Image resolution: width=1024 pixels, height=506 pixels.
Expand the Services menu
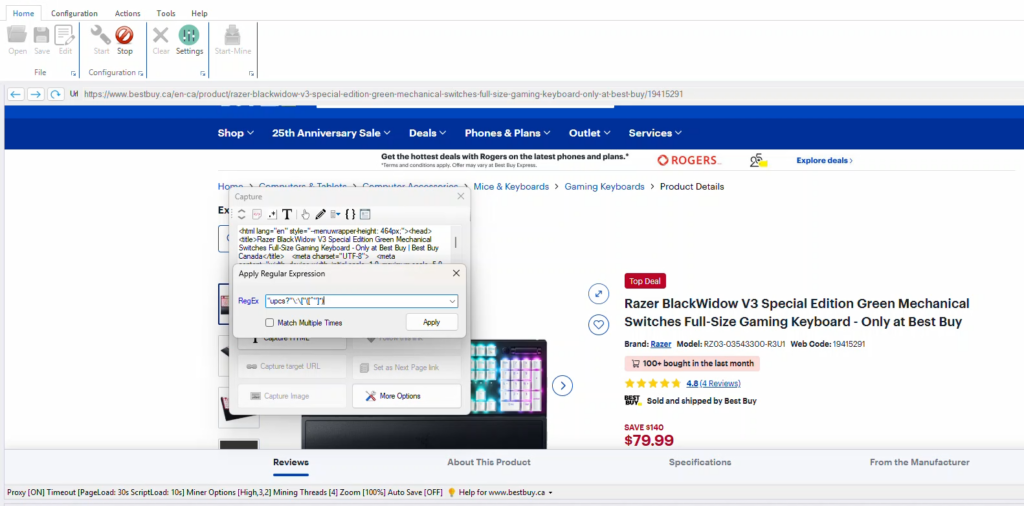pos(655,133)
